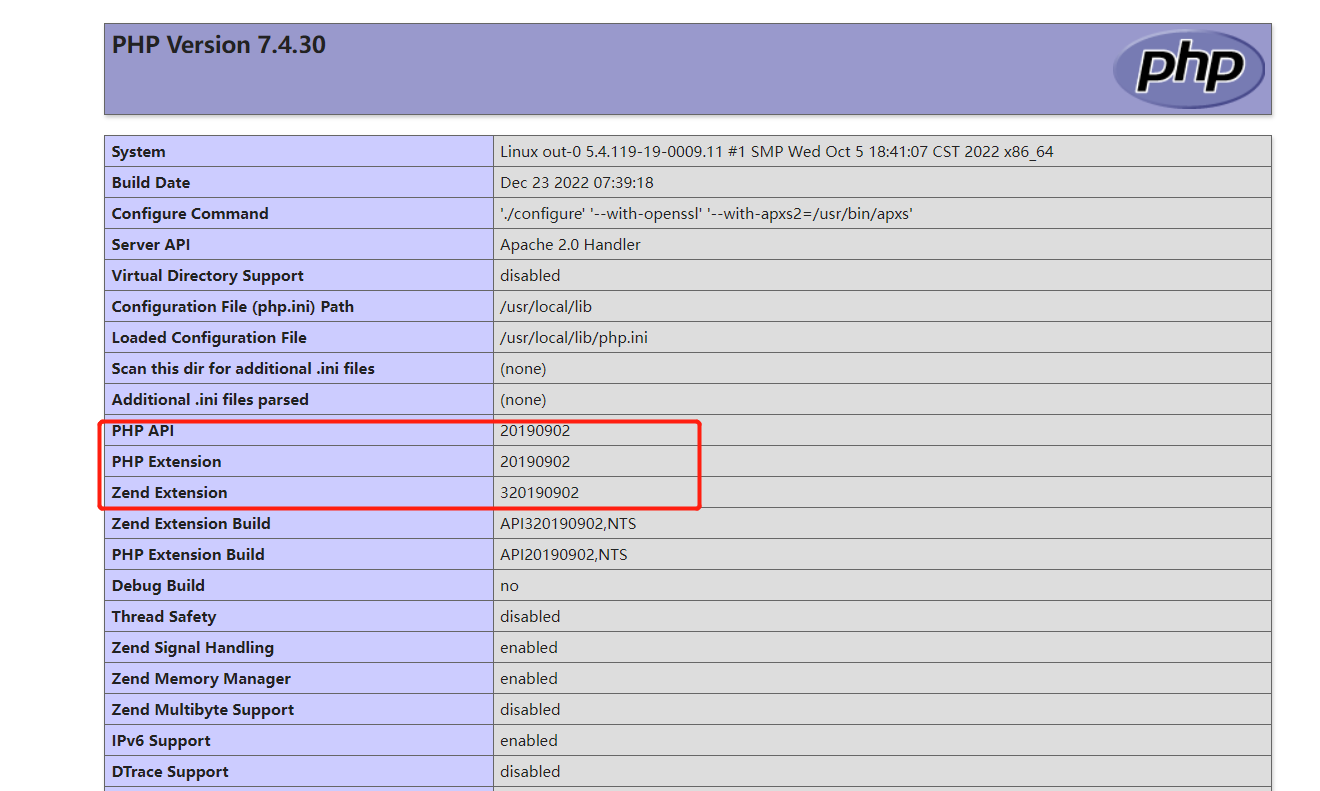
Task: Select Zend Extension value 320190902
Action: click(540, 493)
